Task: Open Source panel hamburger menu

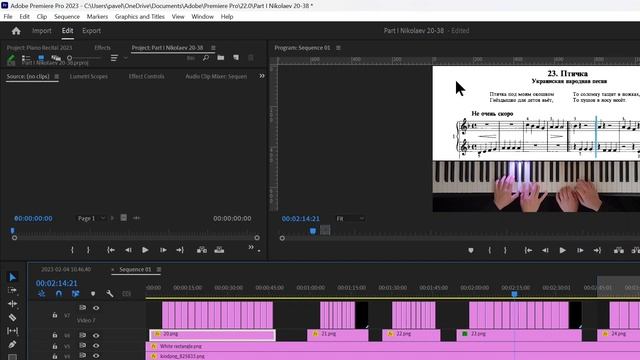Action: coord(56,76)
